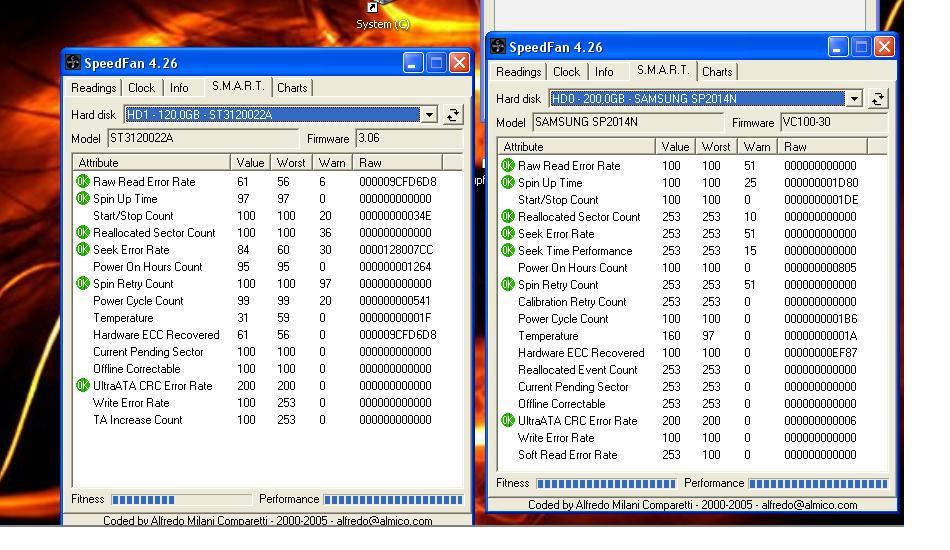Click the Fitness bar in the SAMSUNG window
Viewport: 950px width, 550px height.
(x=606, y=483)
